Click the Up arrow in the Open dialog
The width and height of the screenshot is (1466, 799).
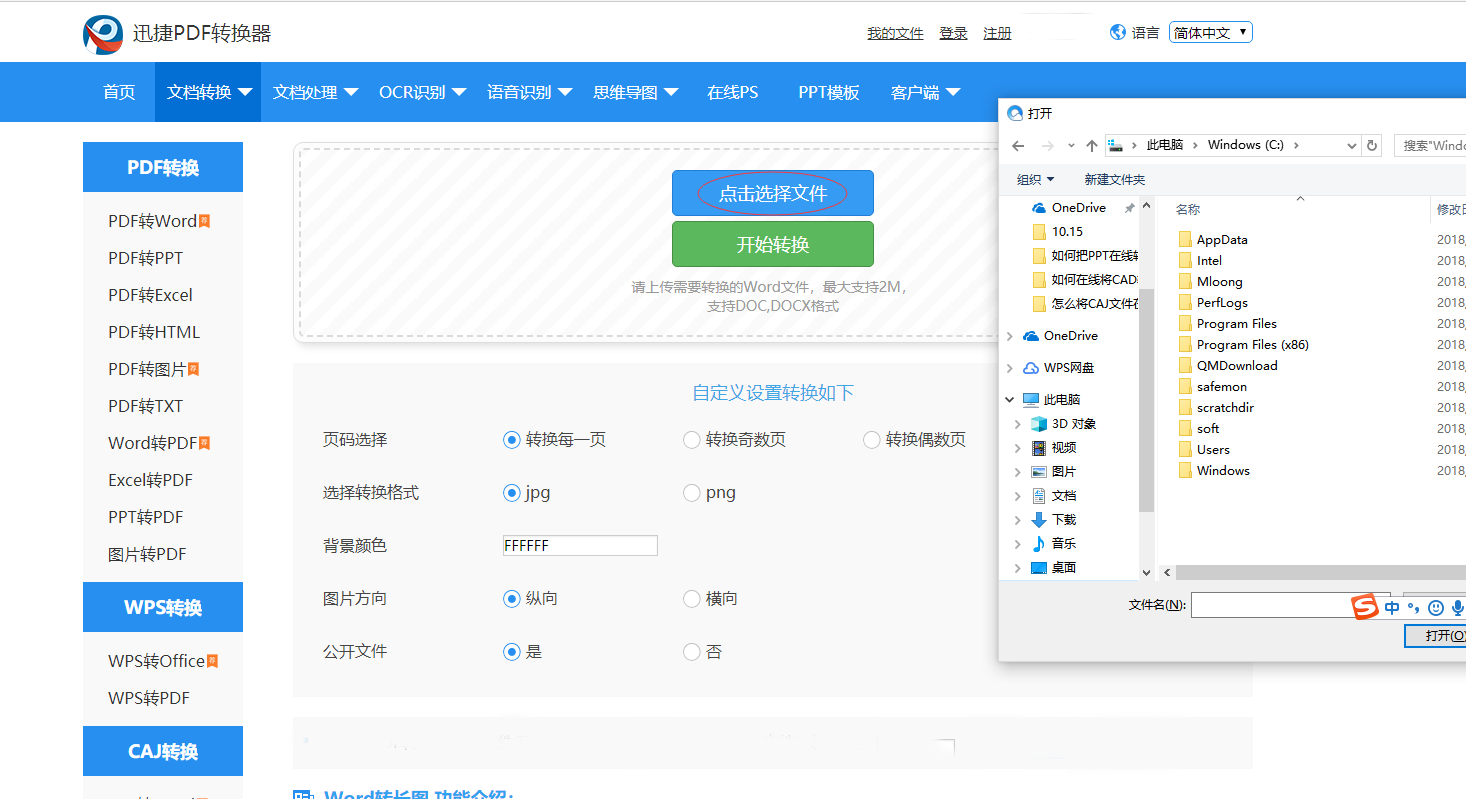pyautogui.click(x=1092, y=145)
